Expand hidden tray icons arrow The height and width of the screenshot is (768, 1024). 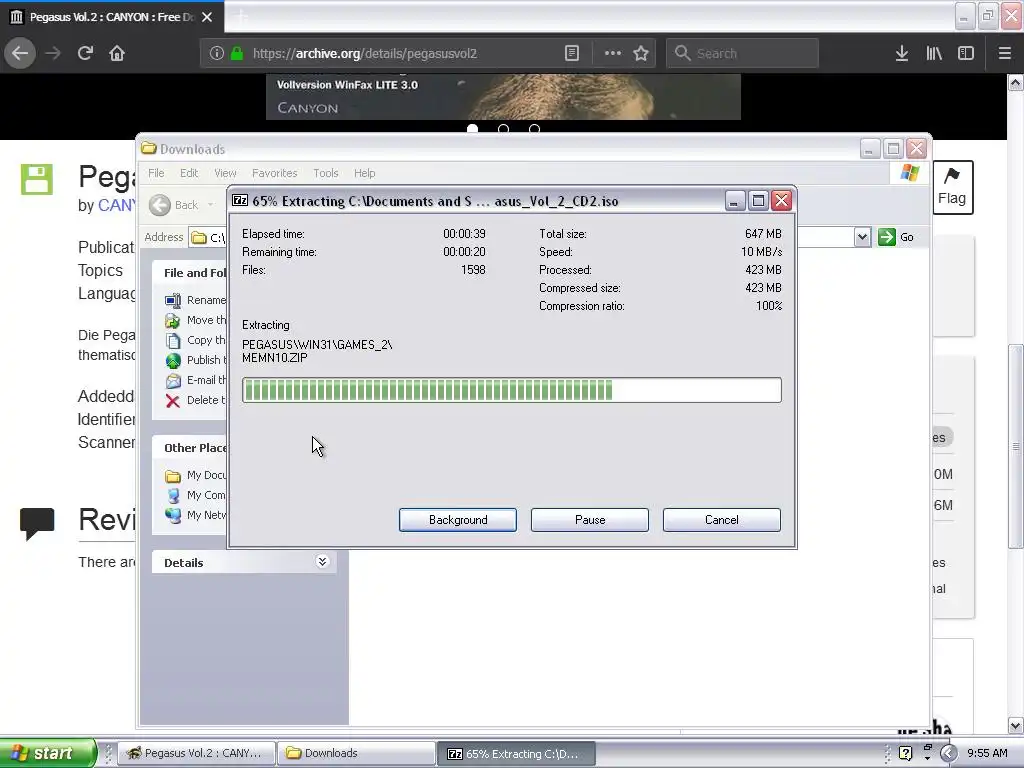click(949, 753)
